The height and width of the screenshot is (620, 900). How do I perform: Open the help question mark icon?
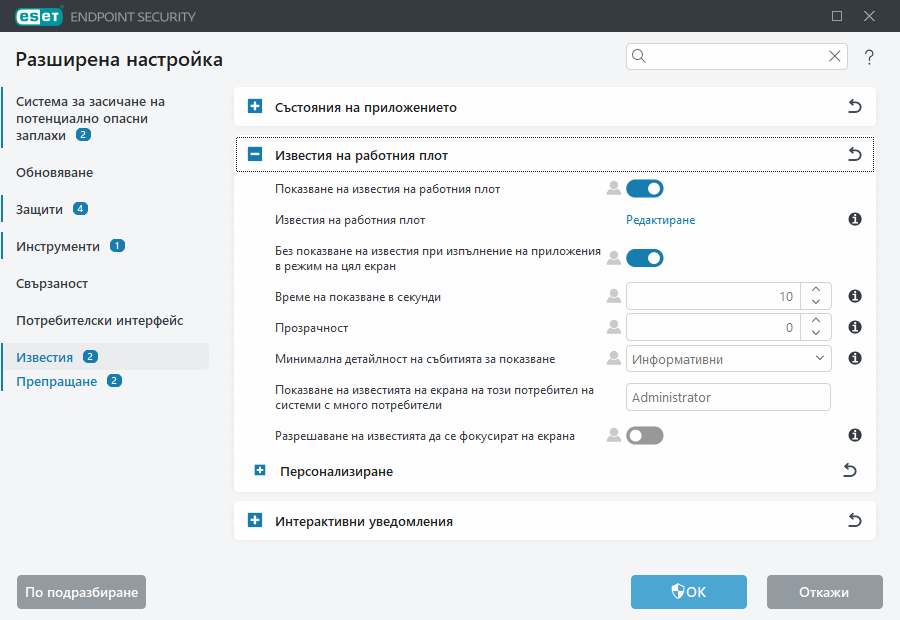[x=868, y=57]
